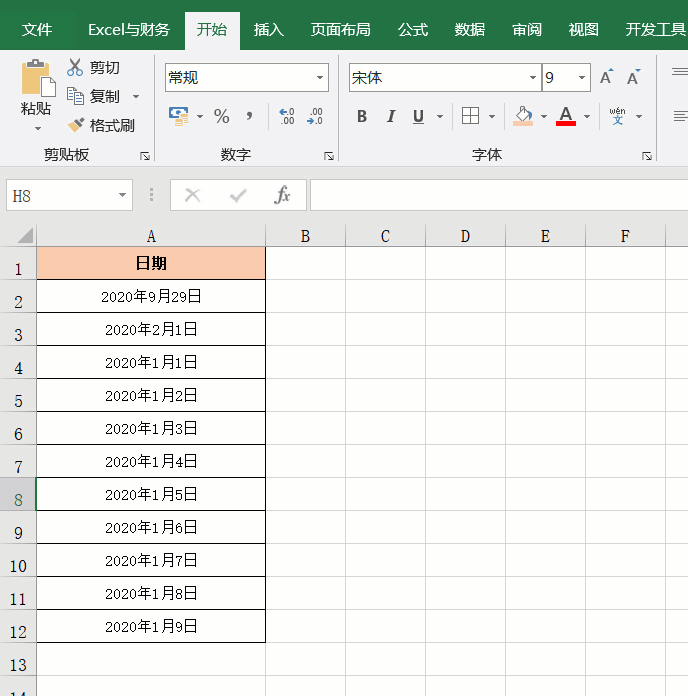Apply fill color bucket
688x696 pixels.
(523, 116)
